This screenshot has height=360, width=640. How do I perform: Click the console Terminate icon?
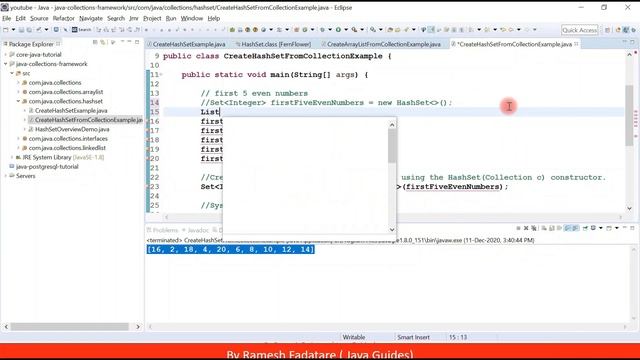click(518, 228)
